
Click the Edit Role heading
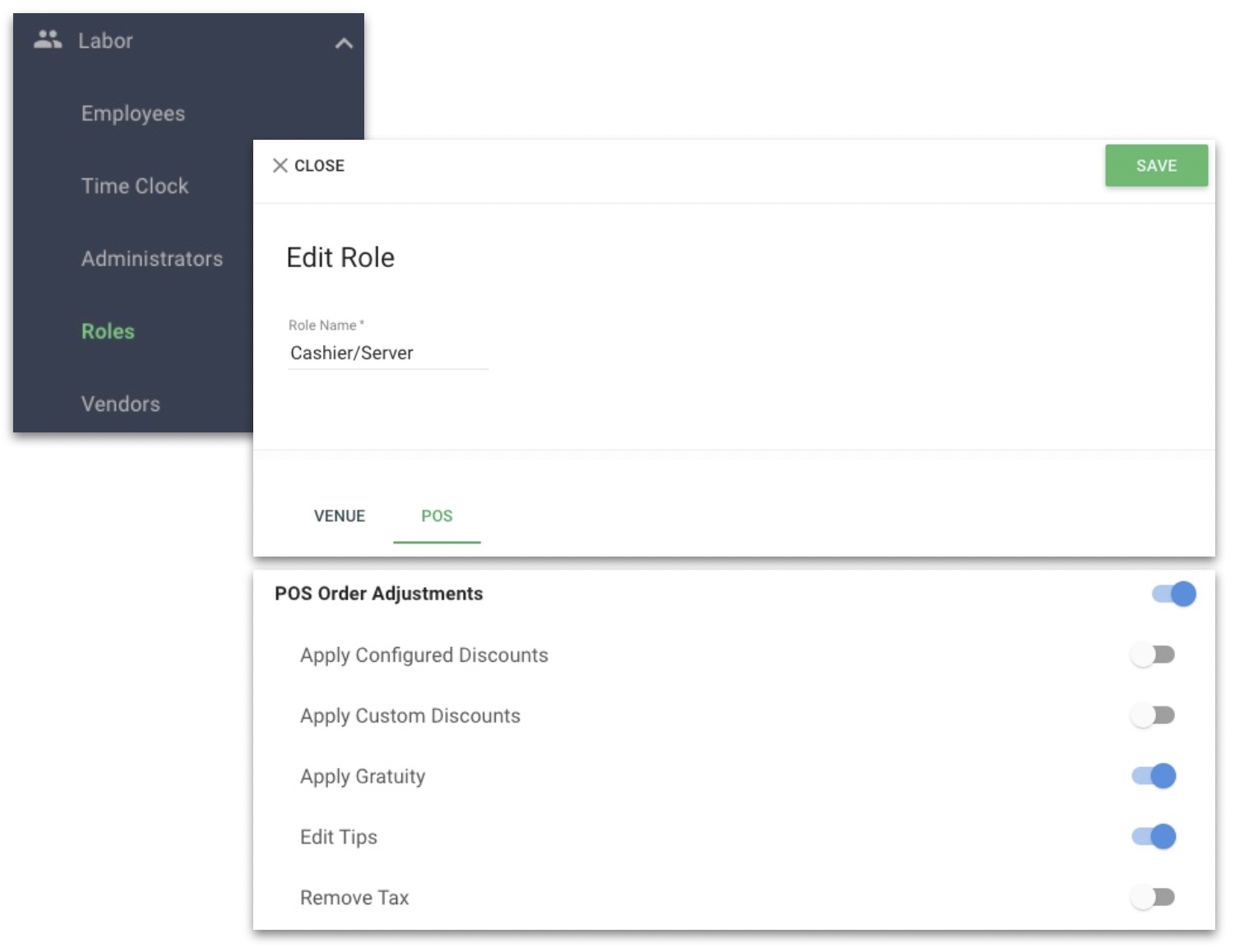[340, 257]
